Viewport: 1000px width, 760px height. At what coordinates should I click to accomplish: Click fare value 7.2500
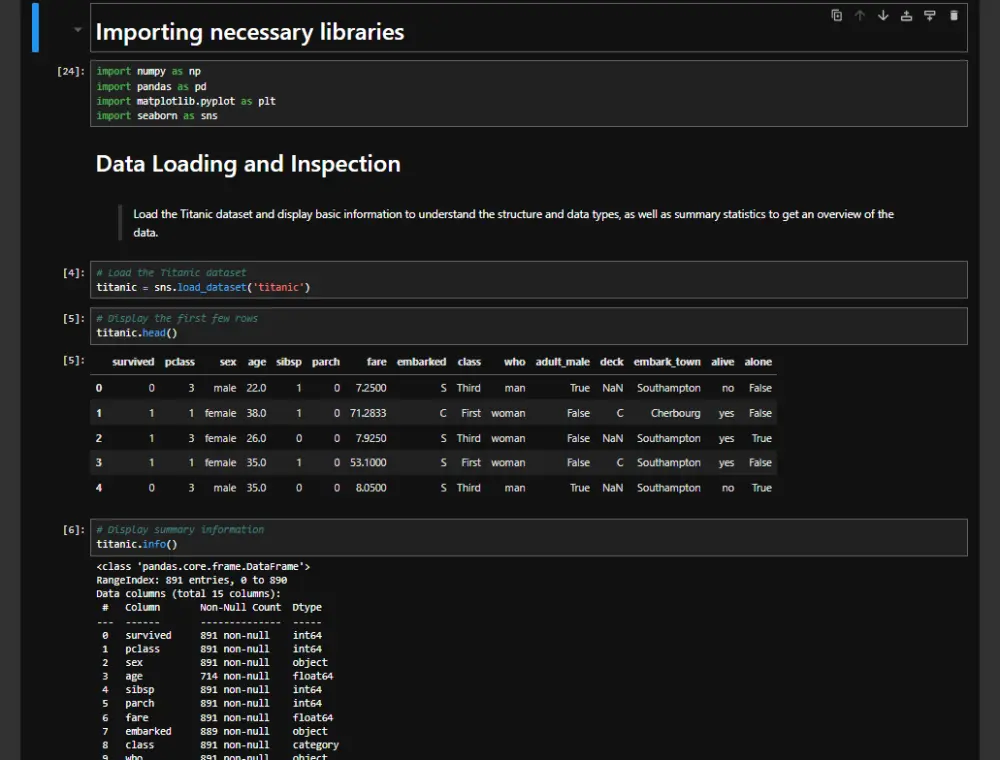pyautogui.click(x=371, y=388)
